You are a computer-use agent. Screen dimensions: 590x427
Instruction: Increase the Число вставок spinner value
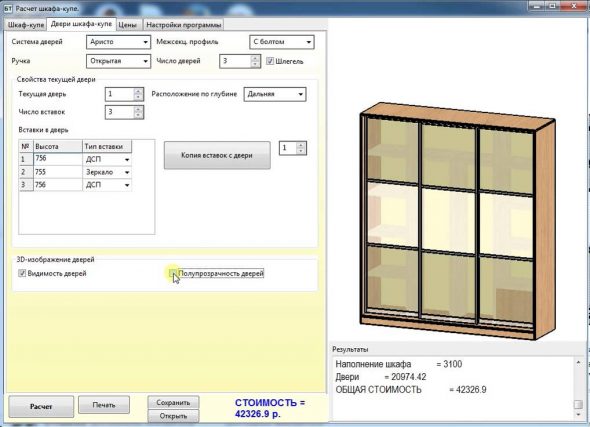(138, 109)
